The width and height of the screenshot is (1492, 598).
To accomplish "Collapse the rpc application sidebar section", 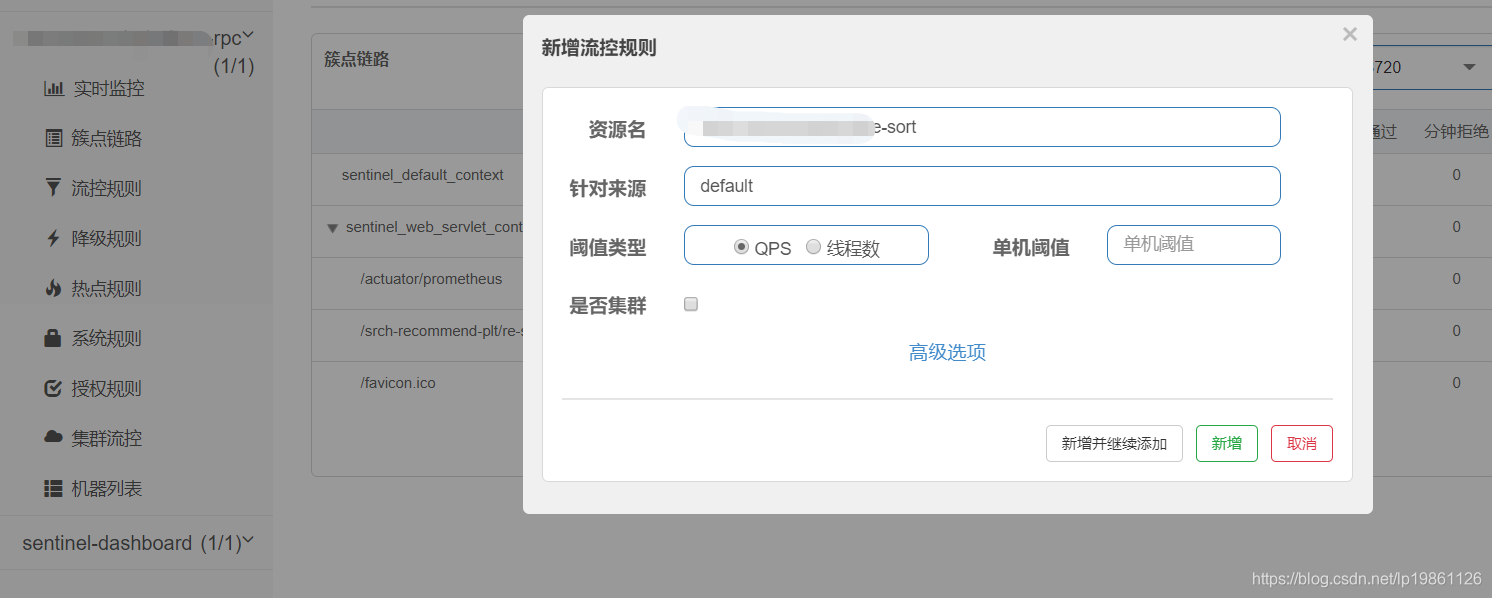I will tap(248, 36).
